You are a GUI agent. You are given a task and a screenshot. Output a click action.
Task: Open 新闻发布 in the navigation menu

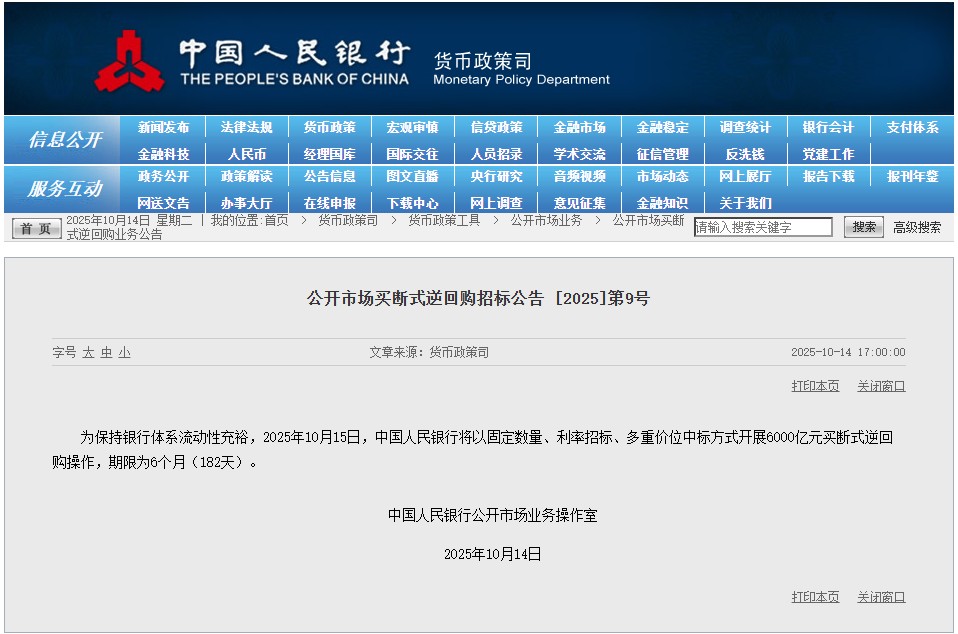coord(163,127)
